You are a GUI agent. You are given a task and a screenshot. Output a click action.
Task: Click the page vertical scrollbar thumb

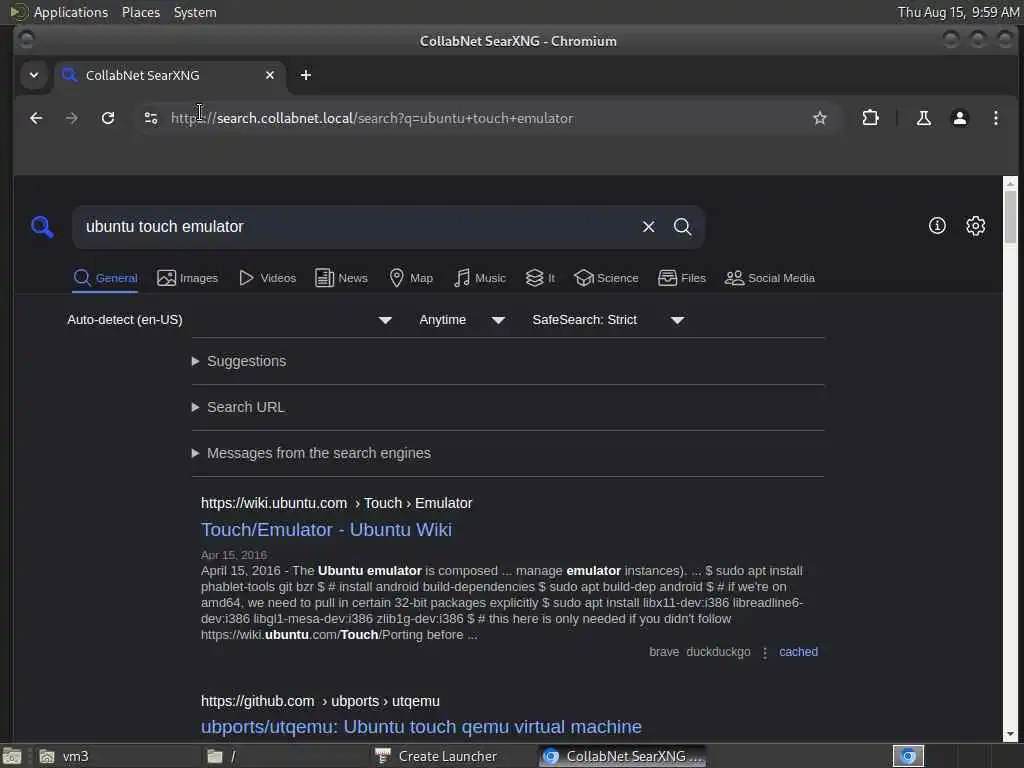1010,217
